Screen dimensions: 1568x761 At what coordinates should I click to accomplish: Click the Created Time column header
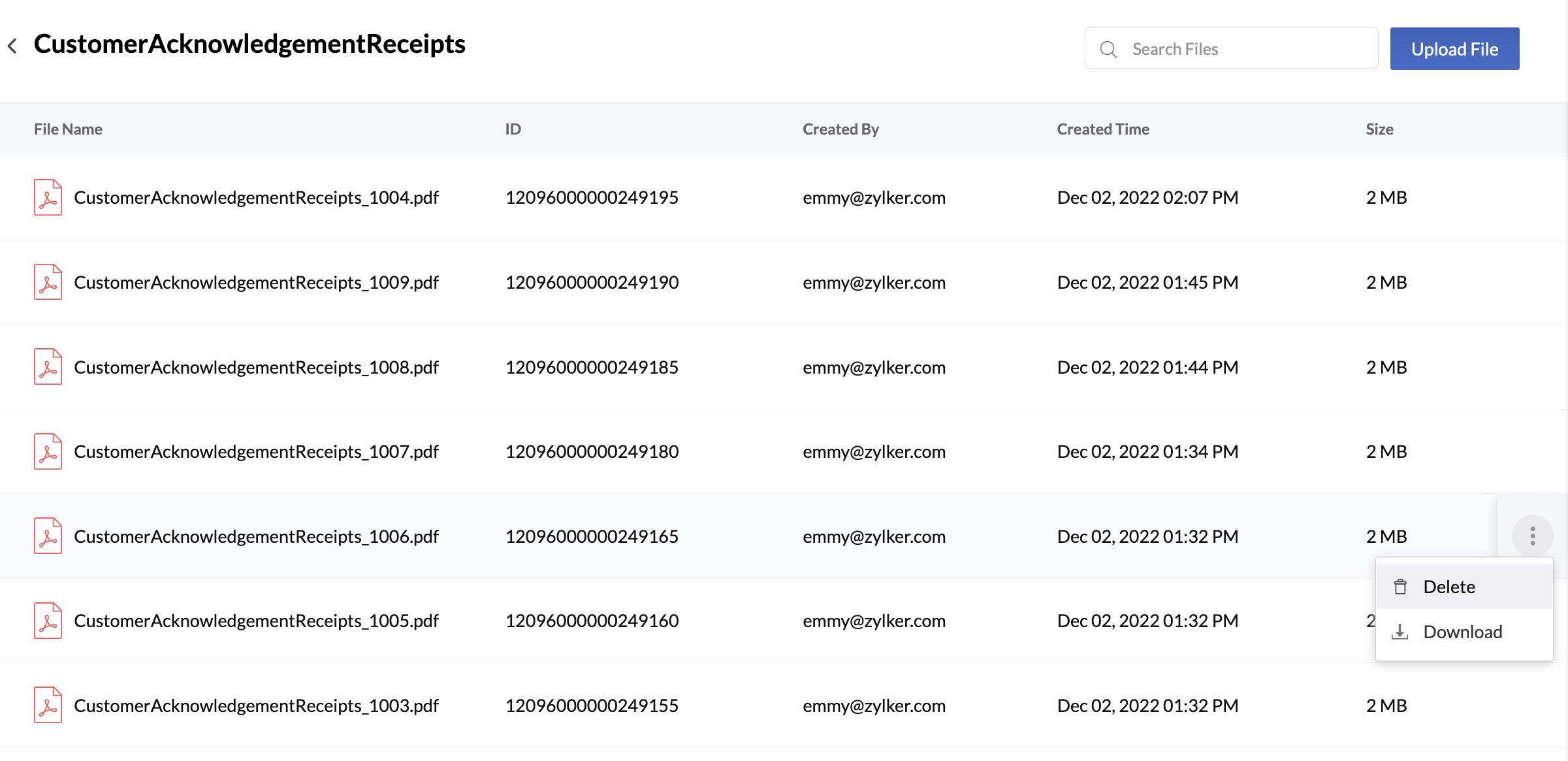point(1102,129)
